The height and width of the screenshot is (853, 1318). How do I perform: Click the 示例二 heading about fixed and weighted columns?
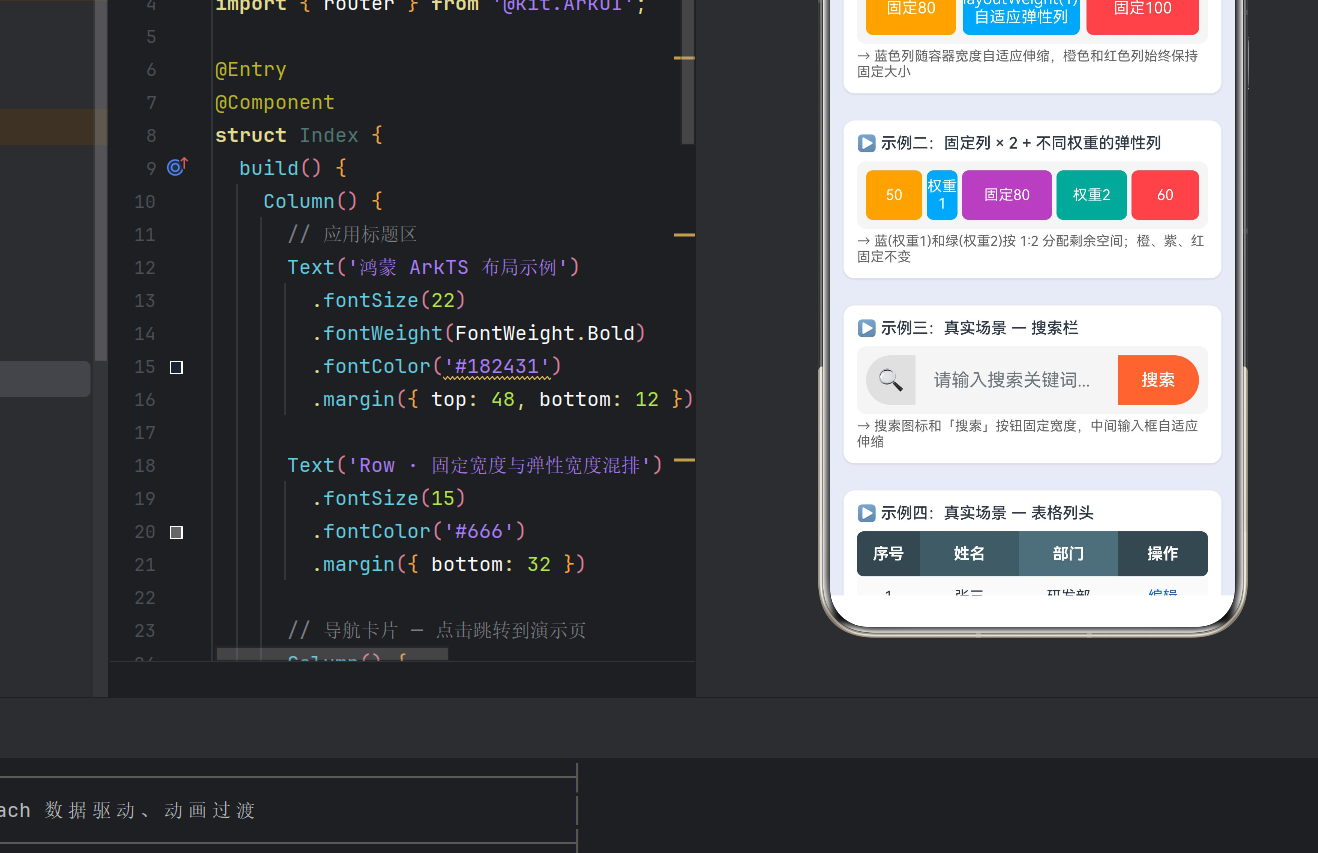point(1020,143)
